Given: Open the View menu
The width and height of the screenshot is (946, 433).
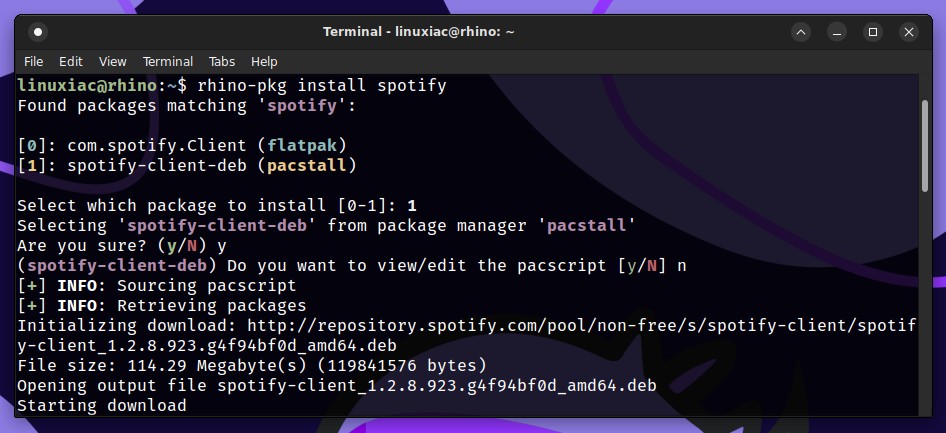Looking at the screenshot, I should [113, 62].
